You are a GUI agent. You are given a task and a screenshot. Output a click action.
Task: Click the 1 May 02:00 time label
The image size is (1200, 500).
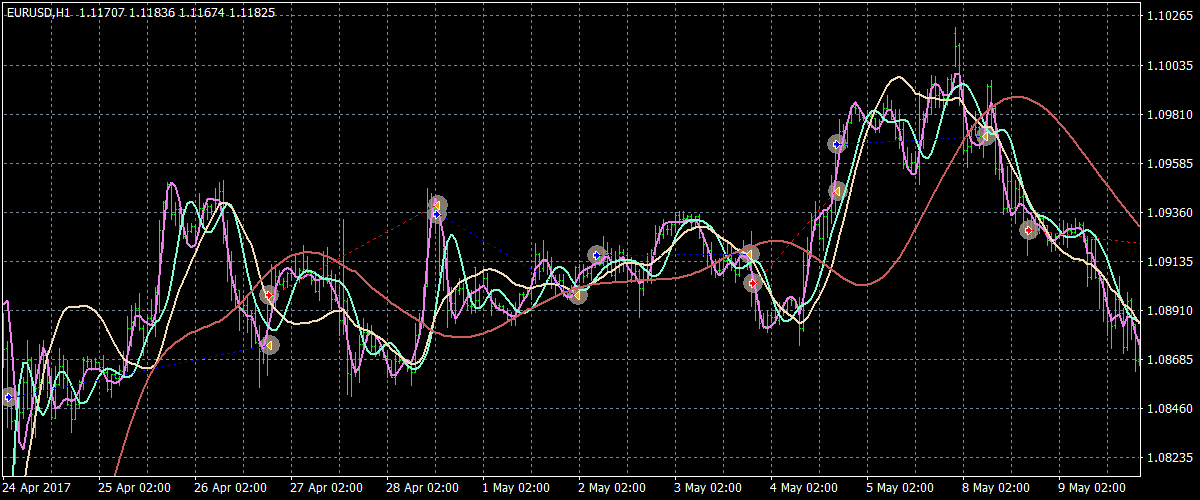tap(518, 488)
